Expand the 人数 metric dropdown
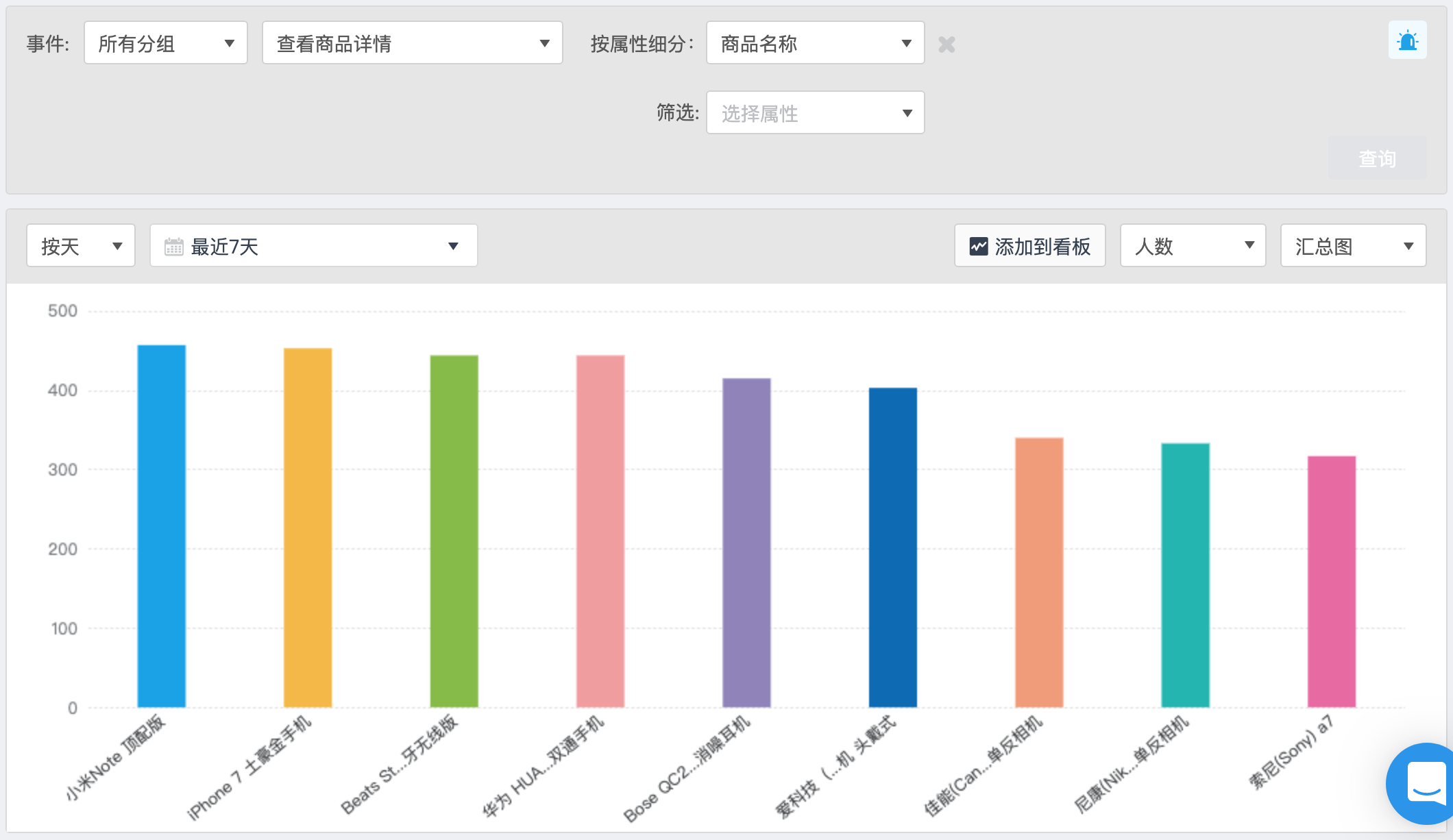Screen dimensions: 1453x840 (1193, 246)
